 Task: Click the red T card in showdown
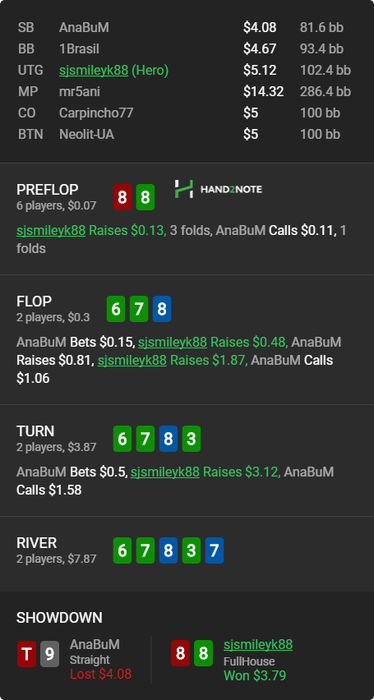tap(27, 654)
